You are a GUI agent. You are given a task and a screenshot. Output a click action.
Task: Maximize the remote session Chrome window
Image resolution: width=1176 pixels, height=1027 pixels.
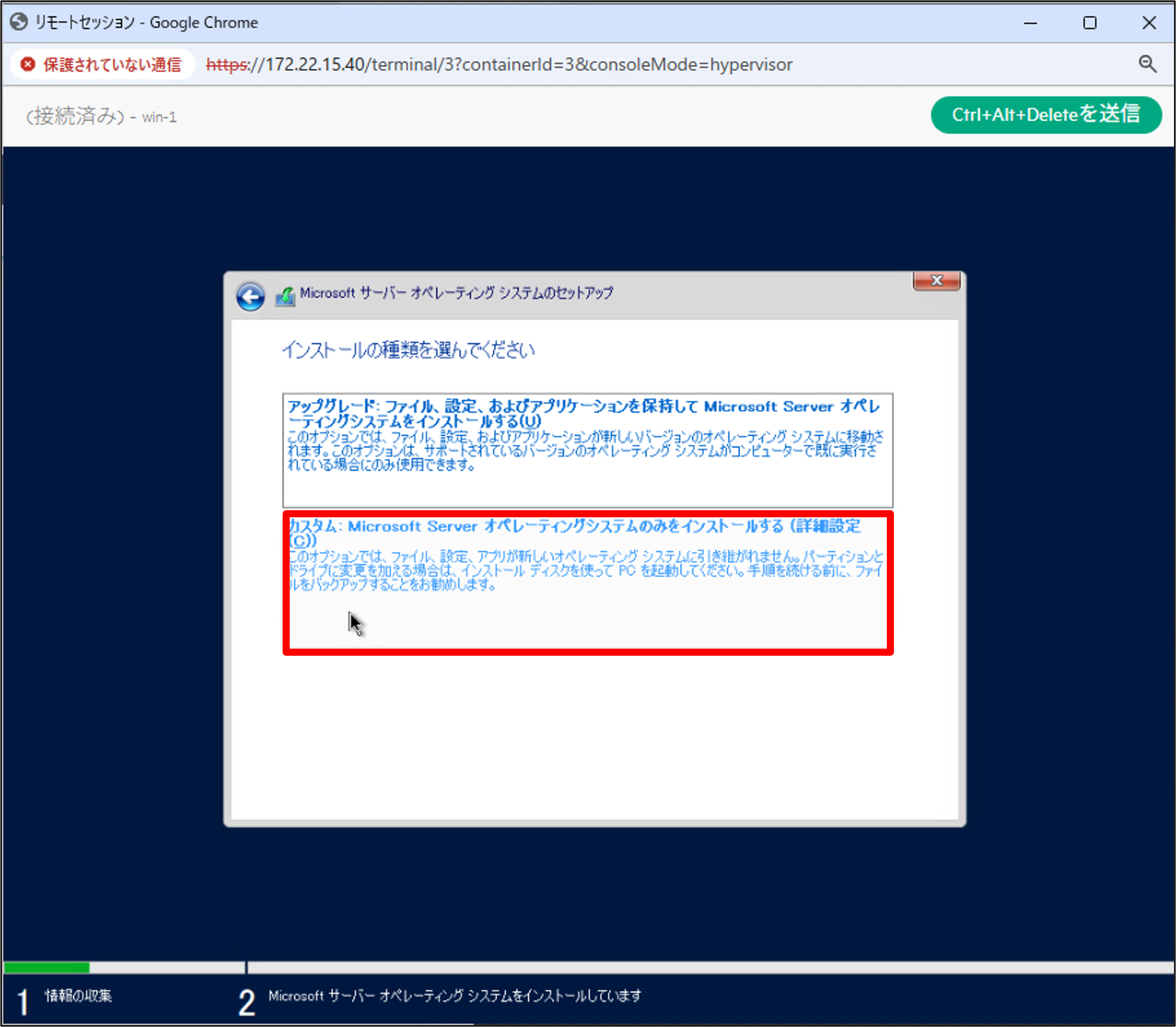1089,23
